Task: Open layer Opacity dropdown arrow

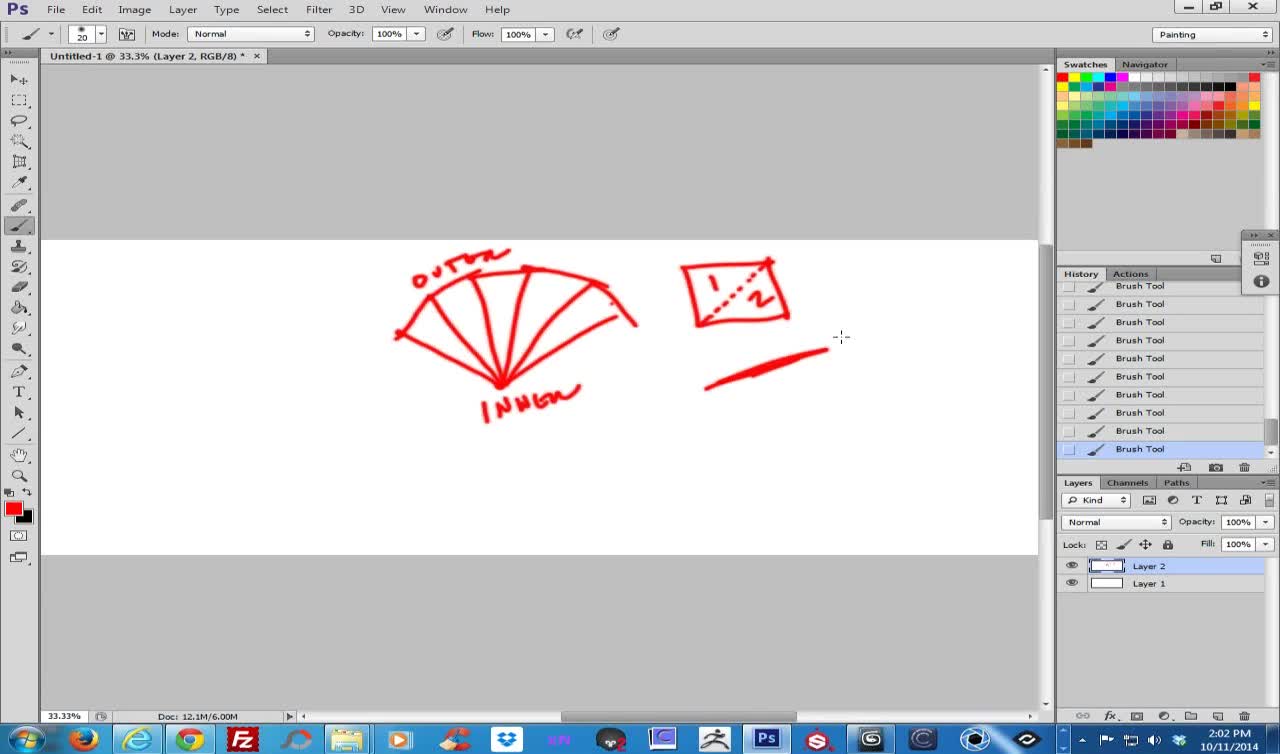Action: 1265,522
